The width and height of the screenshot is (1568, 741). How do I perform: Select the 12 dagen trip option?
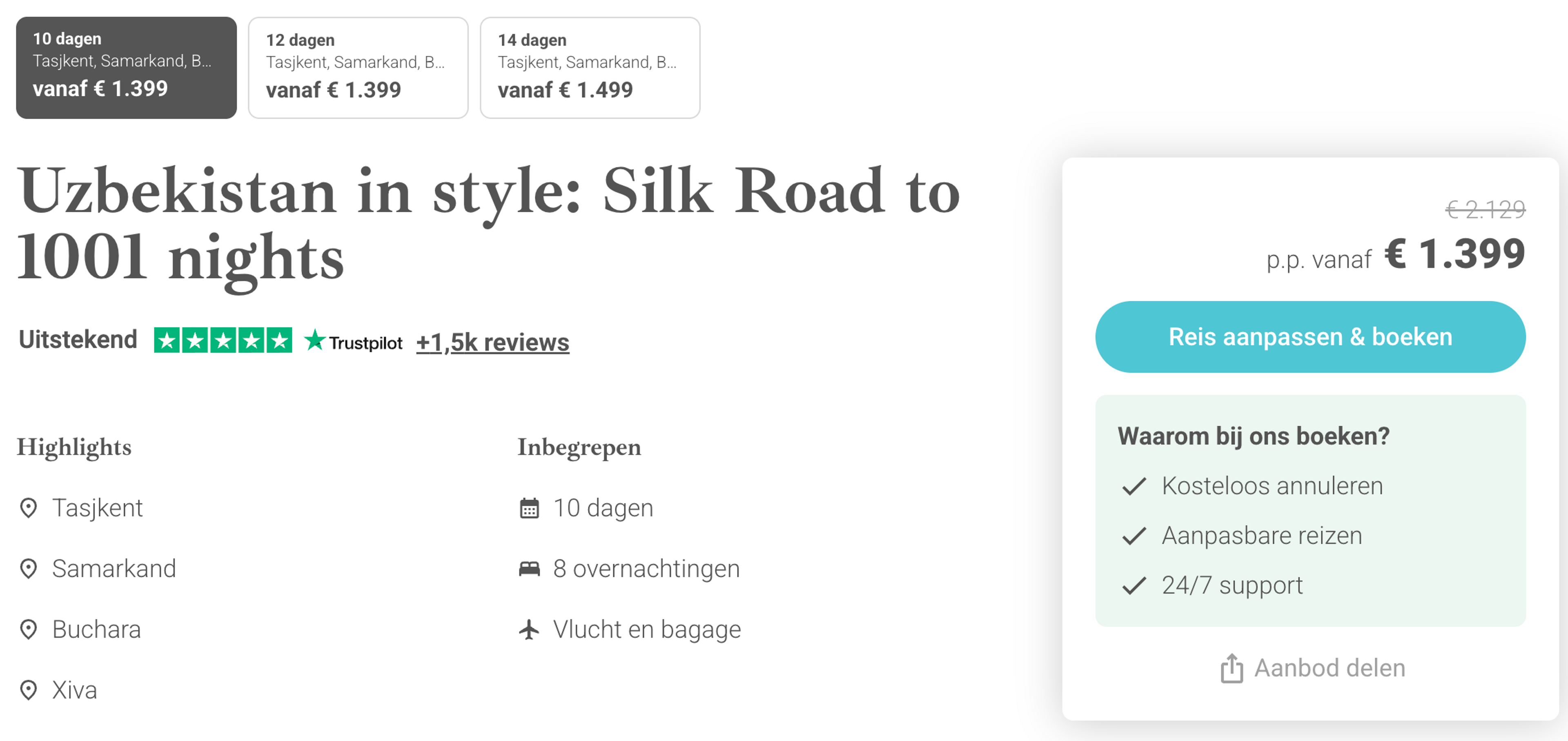tap(358, 67)
